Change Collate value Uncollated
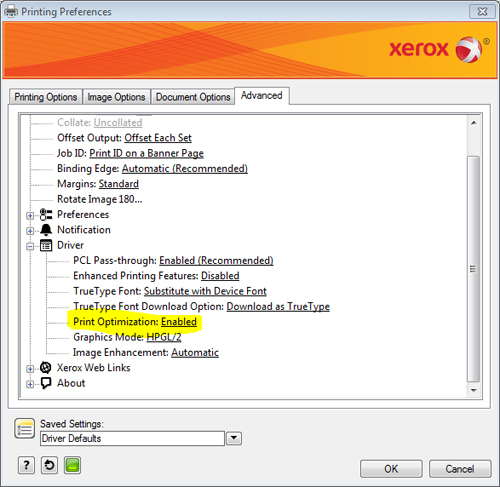 (118, 123)
